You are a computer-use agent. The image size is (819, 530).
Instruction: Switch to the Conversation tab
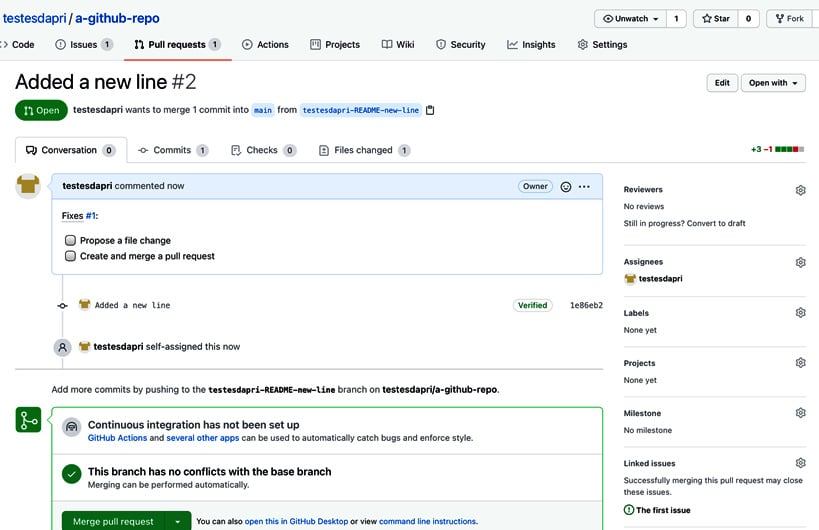(71, 150)
